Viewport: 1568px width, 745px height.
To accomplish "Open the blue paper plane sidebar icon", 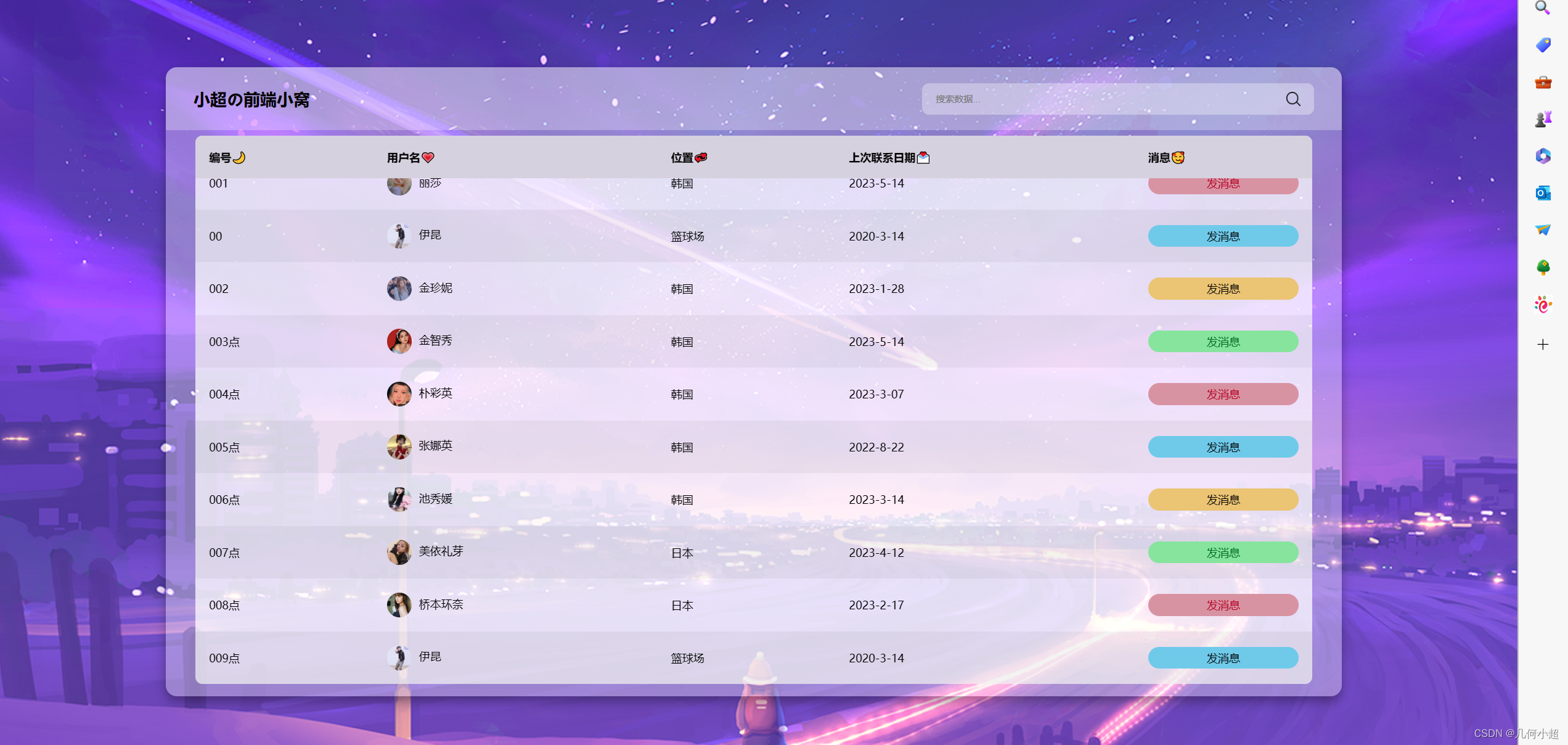I will (1543, 230).
